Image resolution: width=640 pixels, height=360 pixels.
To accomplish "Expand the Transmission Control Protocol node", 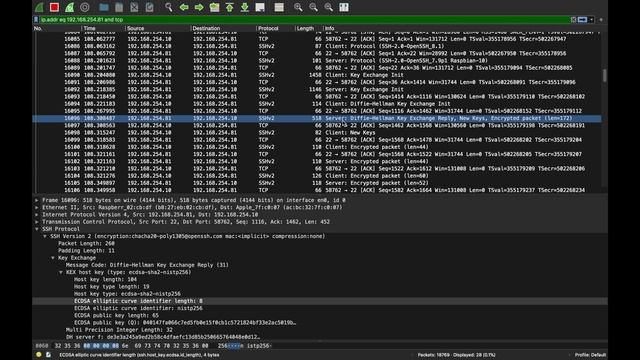I will click(37, 222).
